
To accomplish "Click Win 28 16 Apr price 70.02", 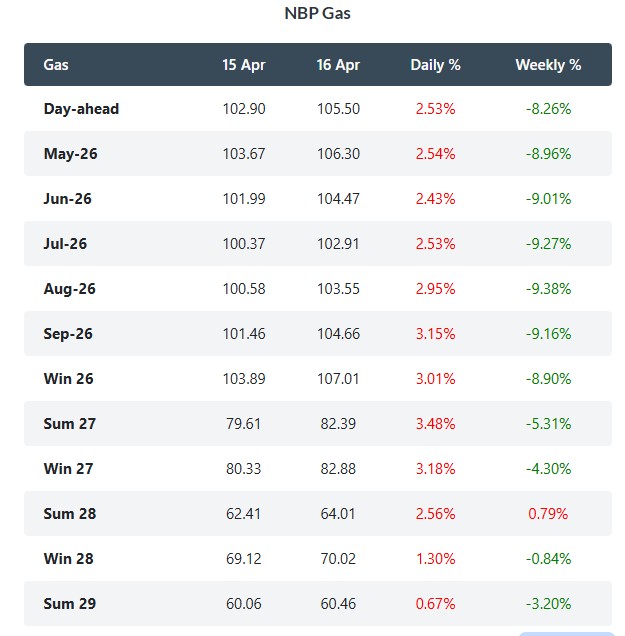I will (x=338, y=559).
